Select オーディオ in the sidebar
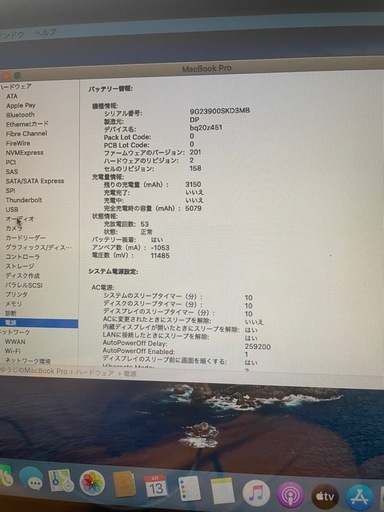 pyautogui.click(x=20, y=219)
